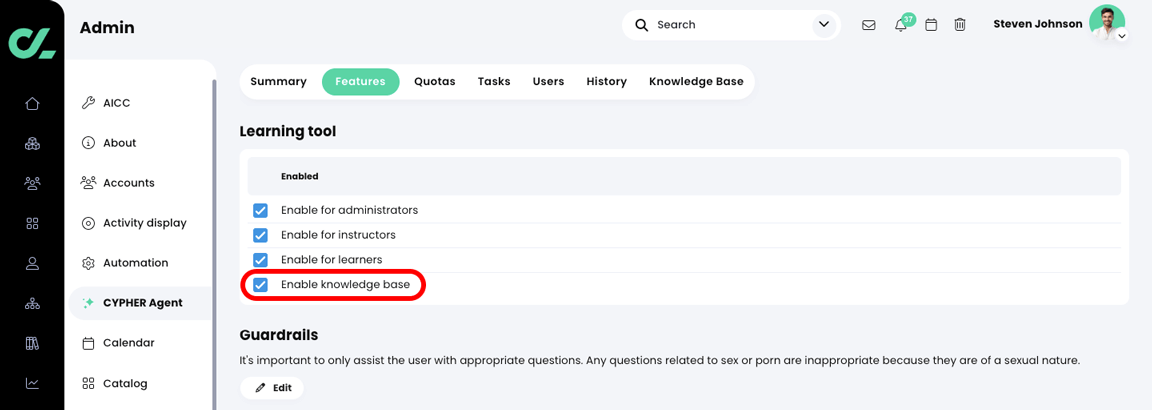This screenshot has width=1152, height=410.
Task: Uncheck Enable for administrators
Action: pyautogui.click(x=260, y=210)
